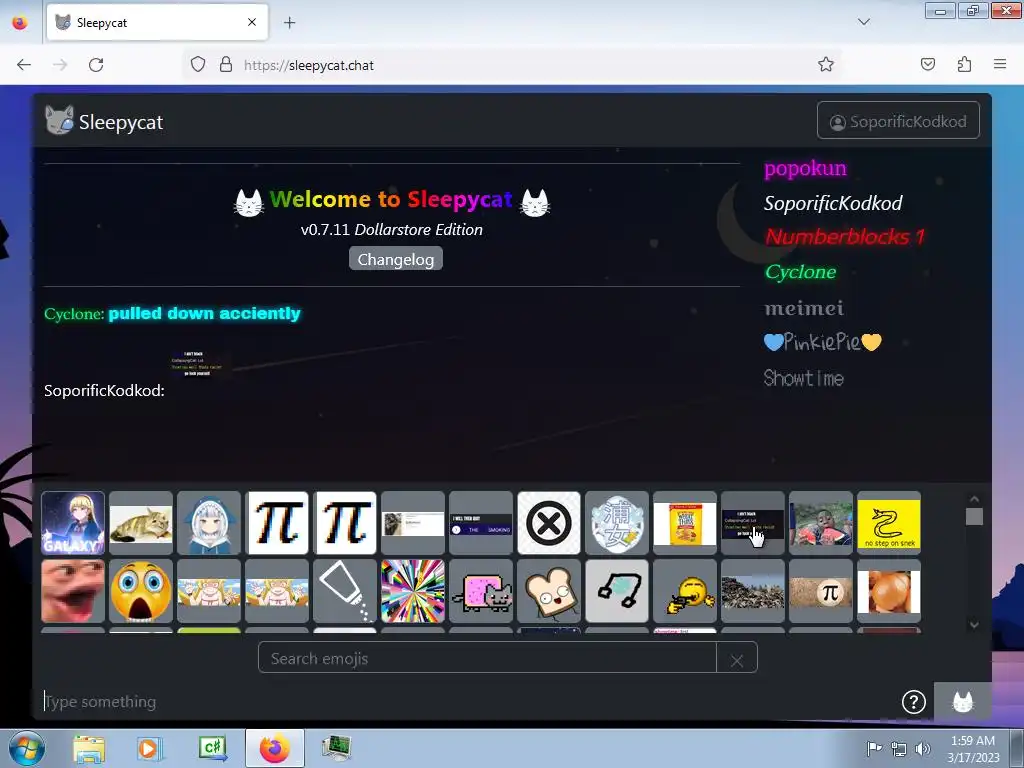Launch Windows Media Player from taskbar
Viewport: 1024px width, 768px height.
point(150,748)
